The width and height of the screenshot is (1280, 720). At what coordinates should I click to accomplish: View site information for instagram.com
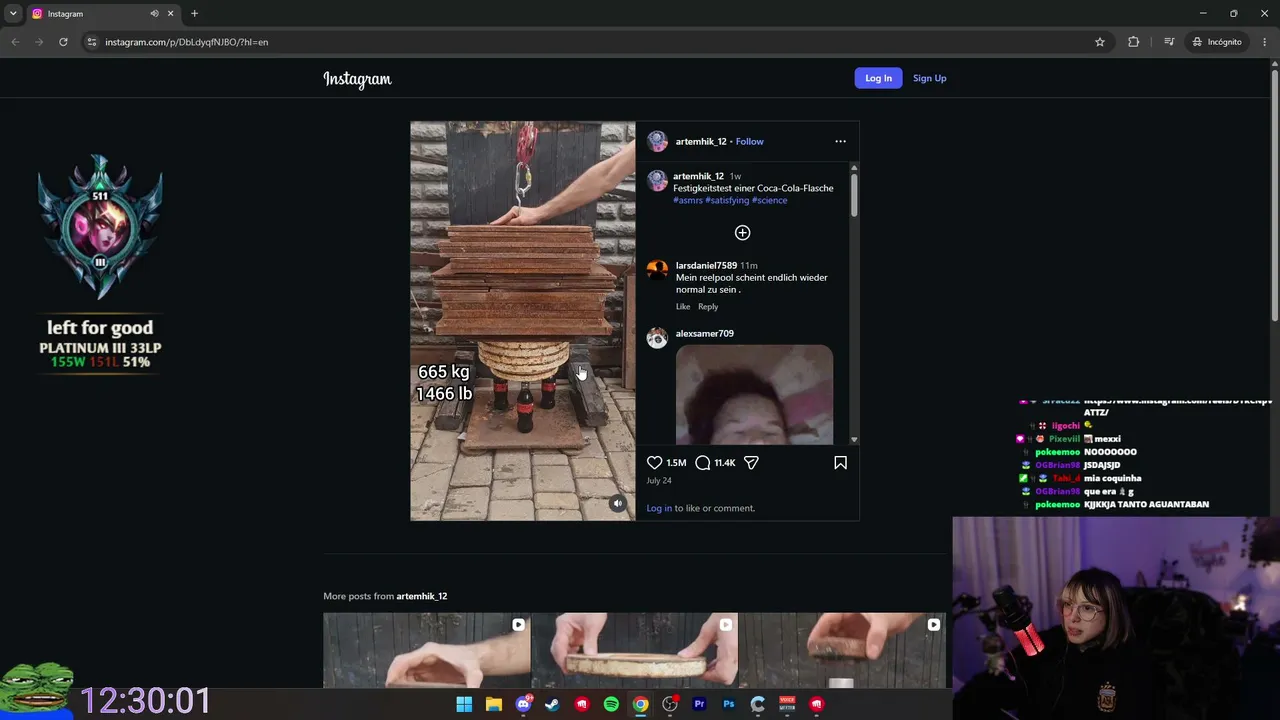pos(92,42)
